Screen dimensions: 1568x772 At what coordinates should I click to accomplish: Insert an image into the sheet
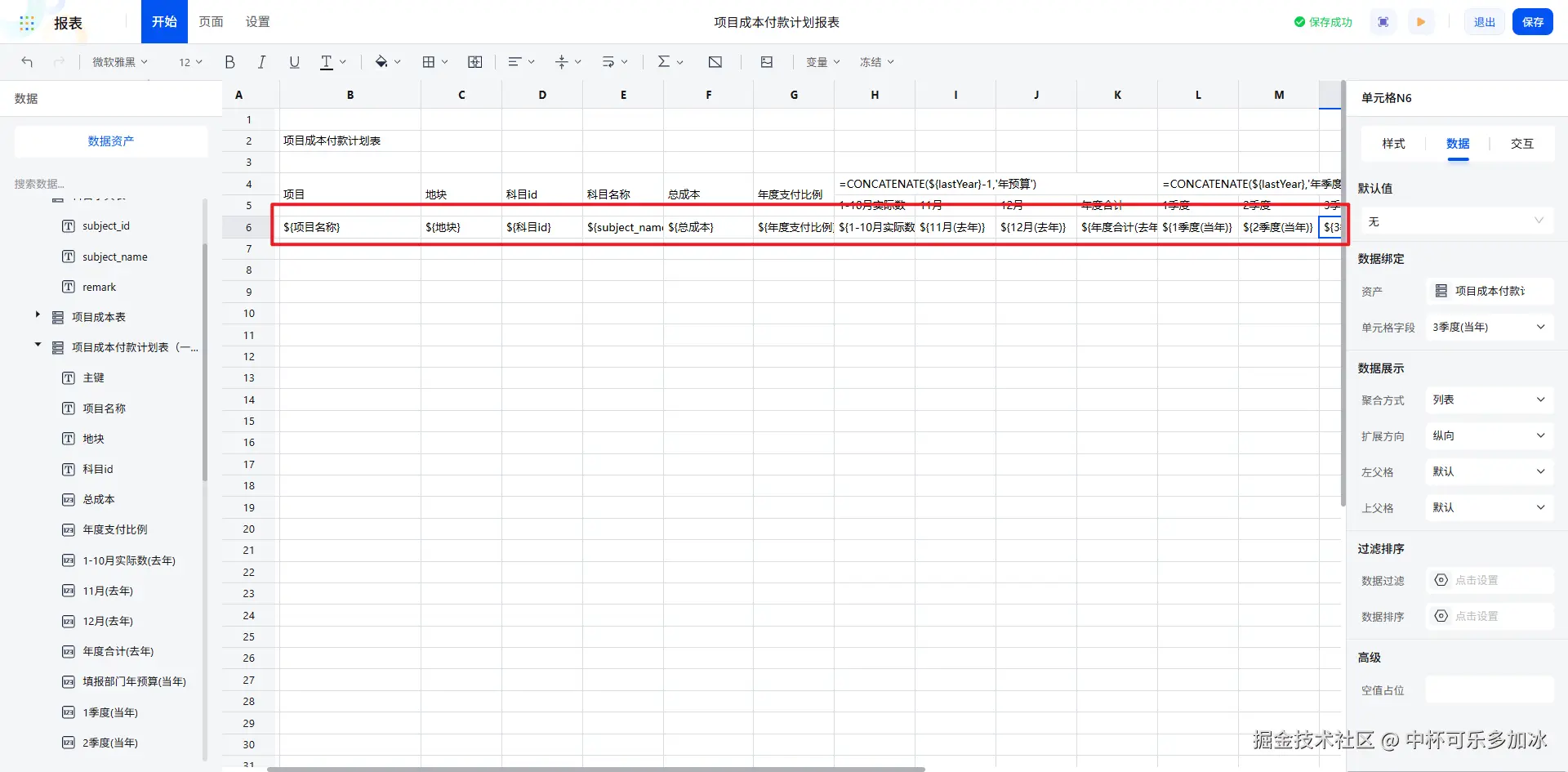click(x=766, y=62)
